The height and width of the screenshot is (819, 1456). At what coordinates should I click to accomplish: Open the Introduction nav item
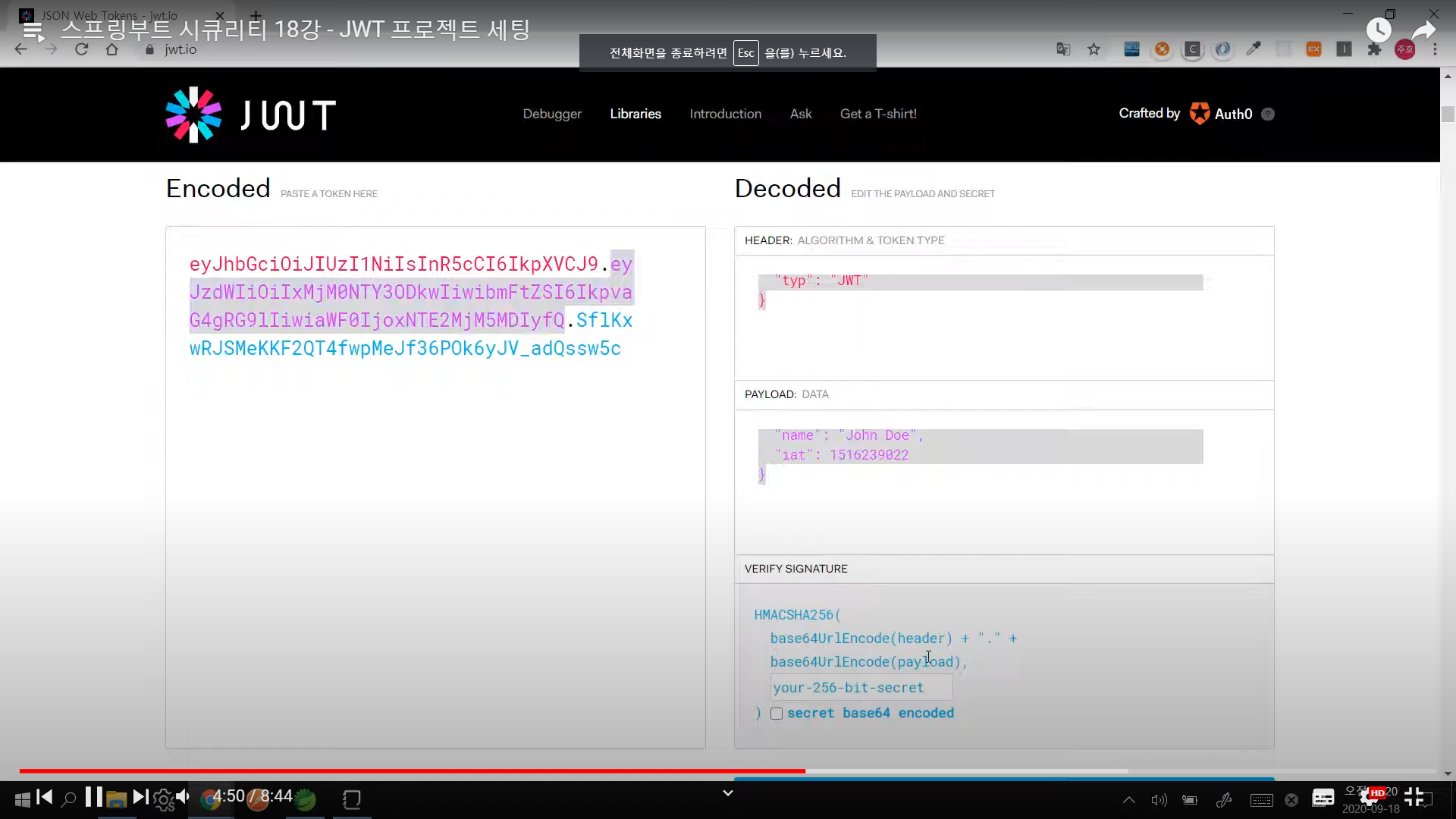pos(725,114)
